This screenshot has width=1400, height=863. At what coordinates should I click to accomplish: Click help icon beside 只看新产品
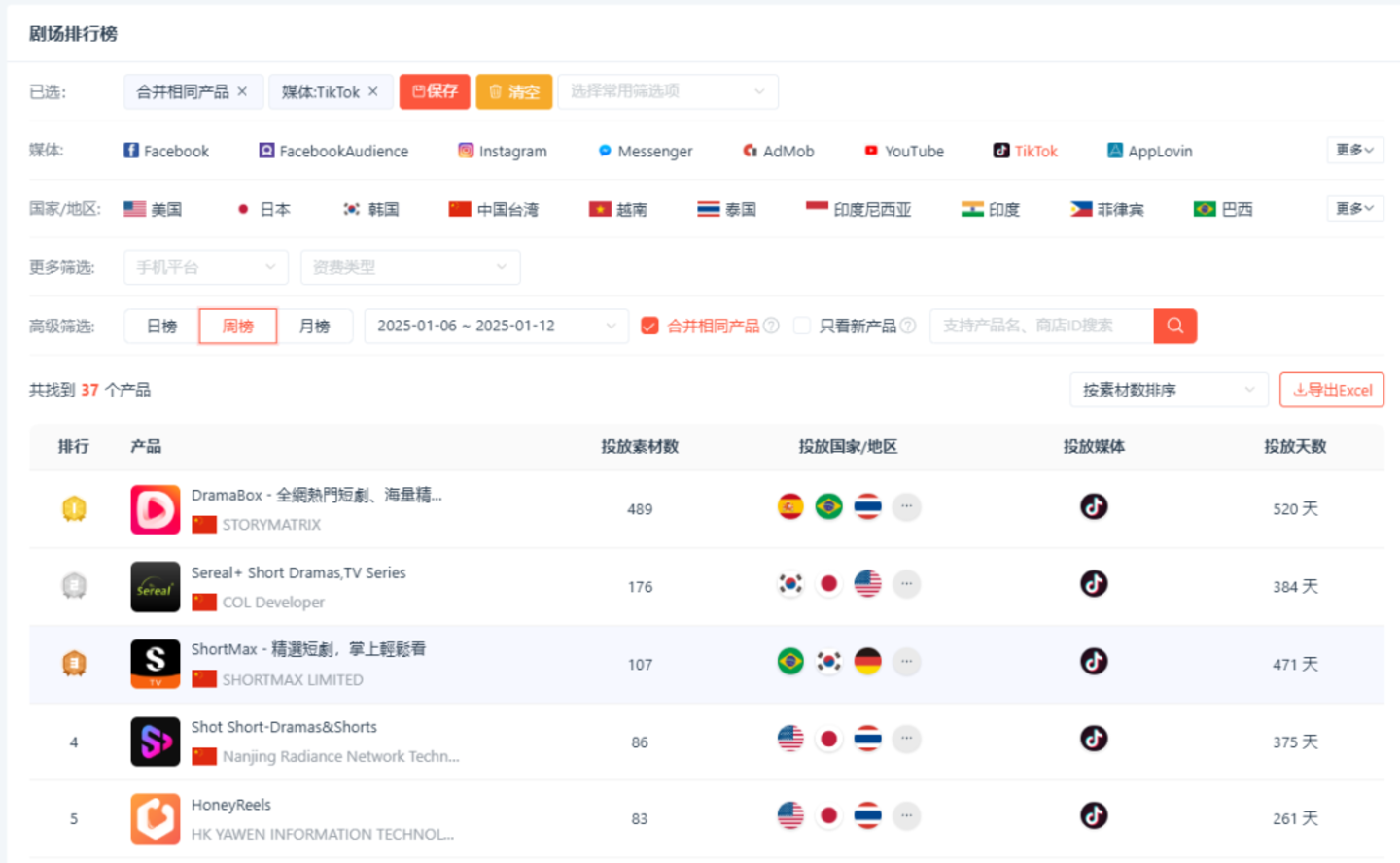pyautogui.click(x=908, y=326)
